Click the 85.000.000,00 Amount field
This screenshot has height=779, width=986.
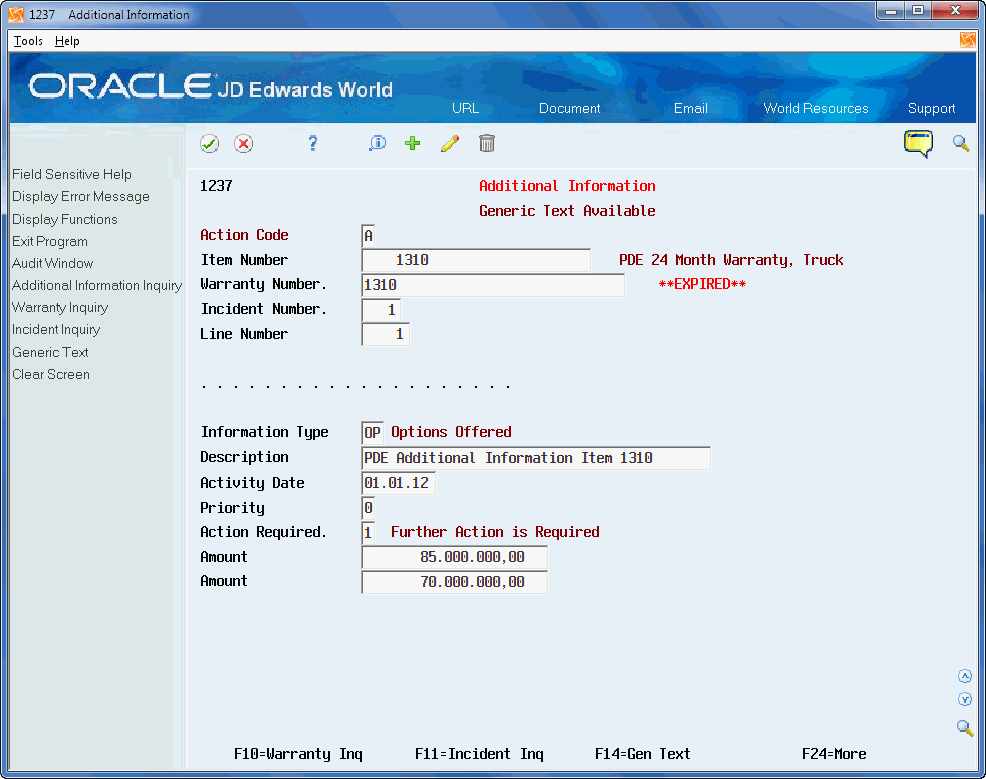click(x=454, y=557)
